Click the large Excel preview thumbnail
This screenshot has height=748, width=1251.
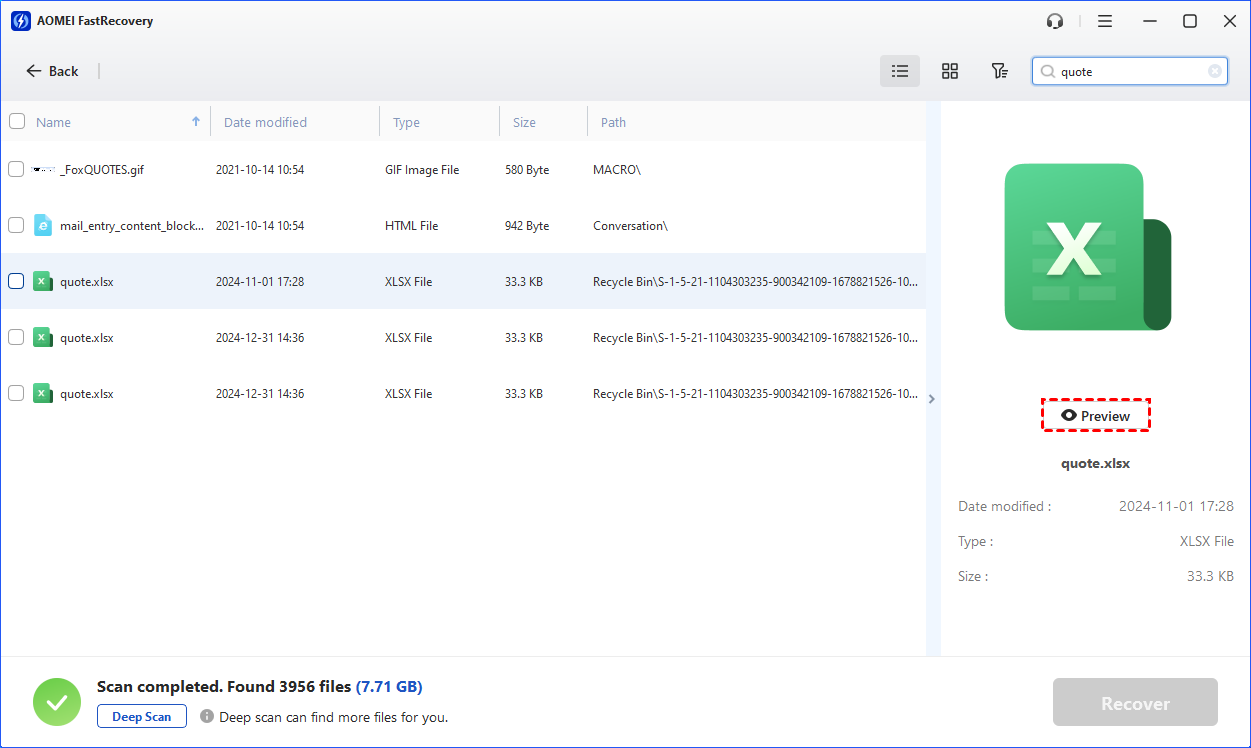(x=1087, y=247)
